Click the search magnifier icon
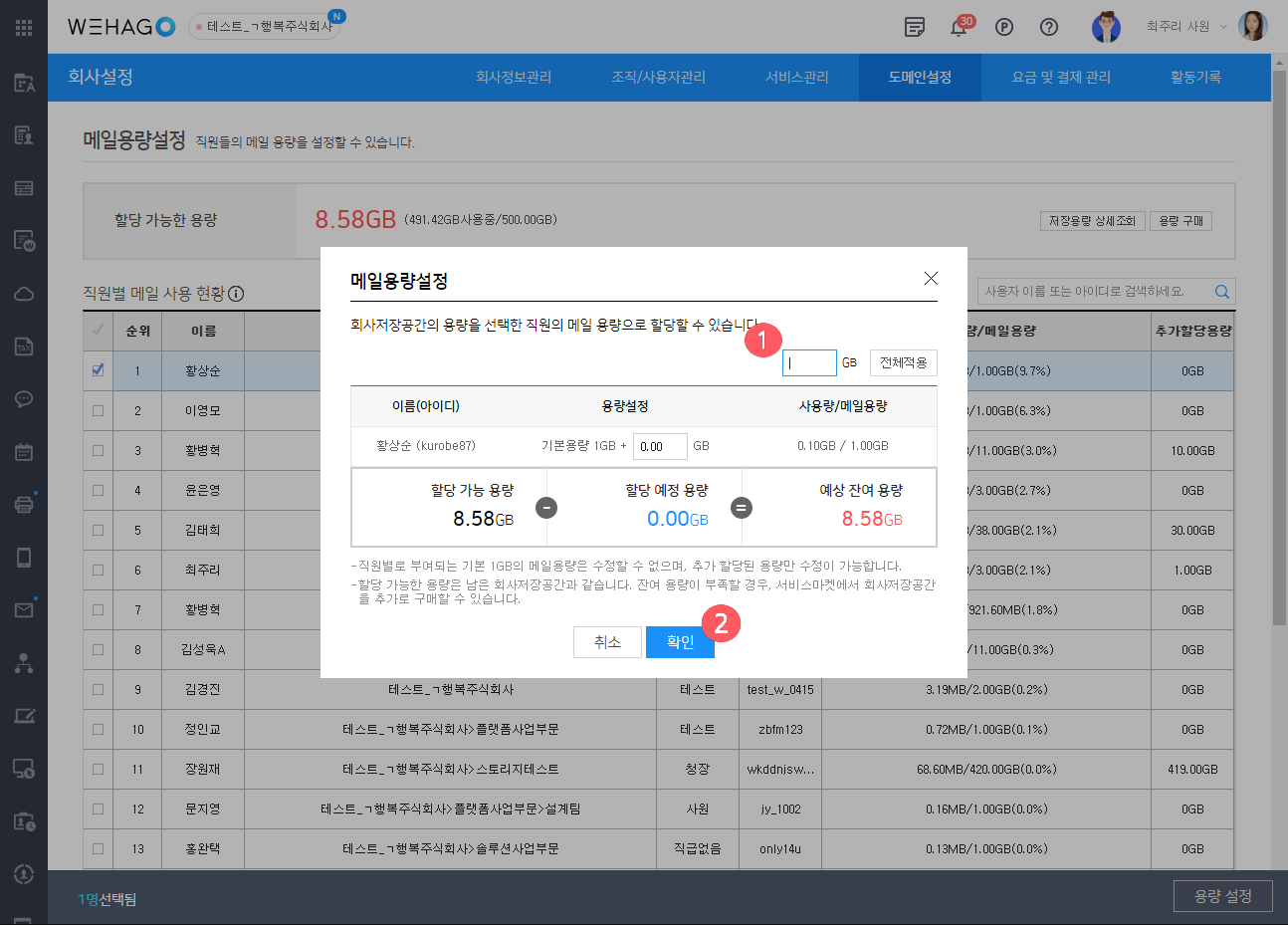 pos(1221,292)
